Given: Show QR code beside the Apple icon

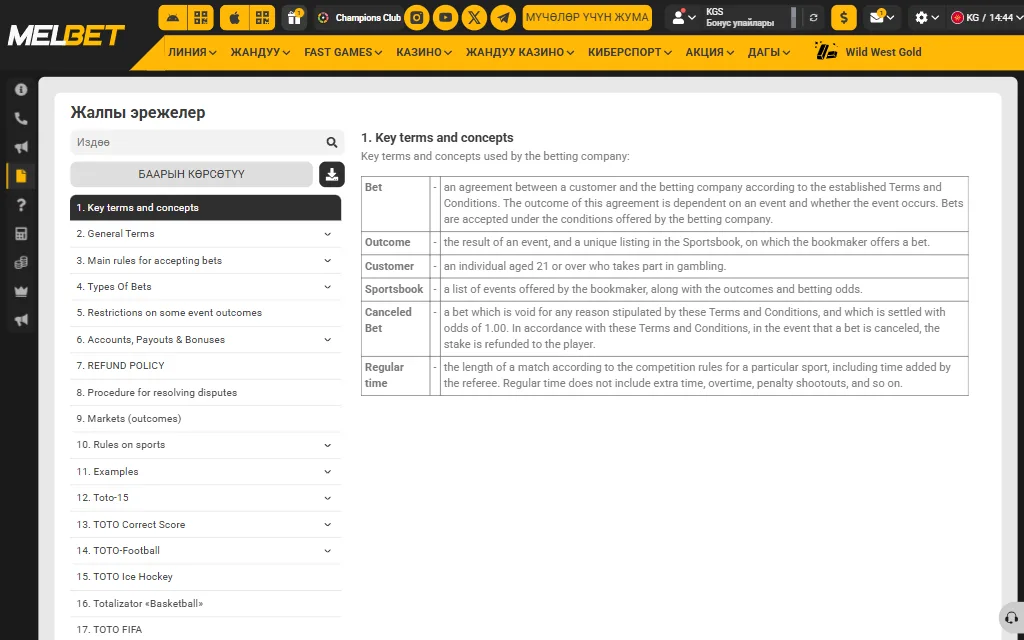Looking at the screenshot, I should [x=263, y=18].
